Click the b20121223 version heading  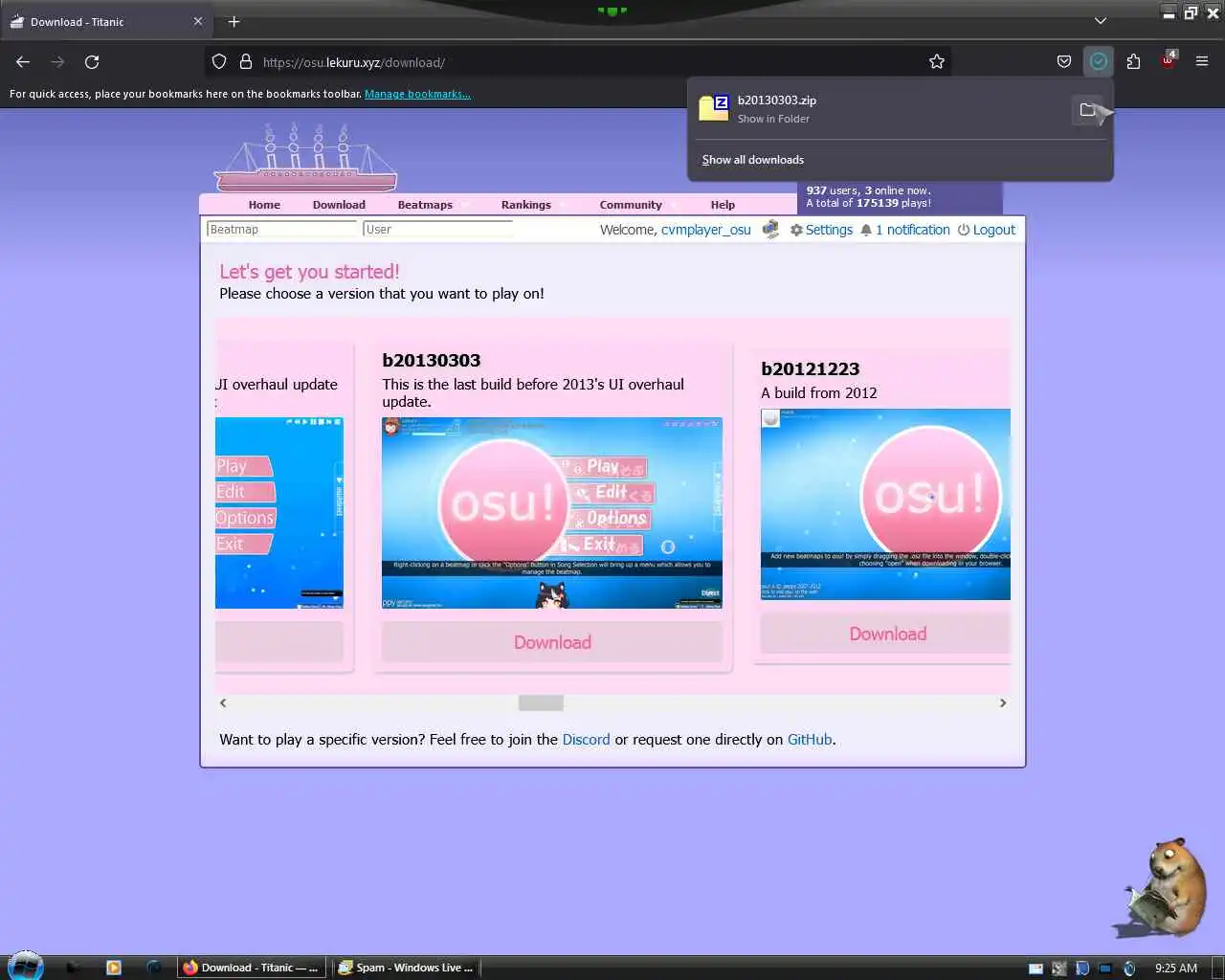click(x=811, y=369)
